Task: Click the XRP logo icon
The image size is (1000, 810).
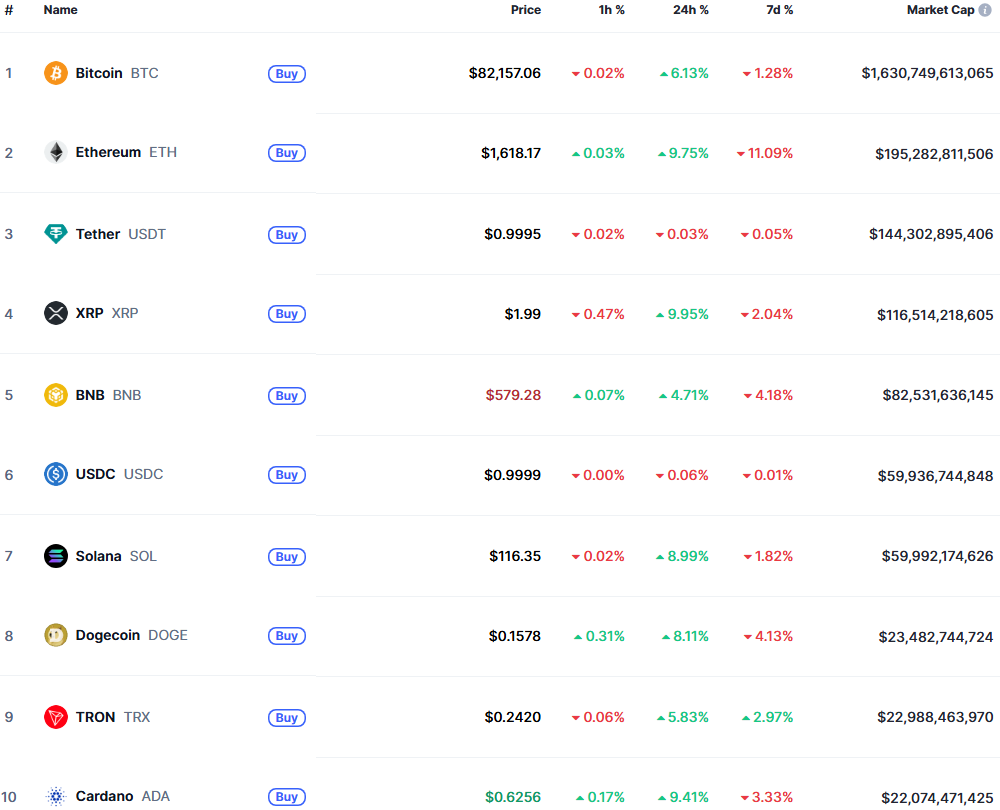Action: [56, 313]
